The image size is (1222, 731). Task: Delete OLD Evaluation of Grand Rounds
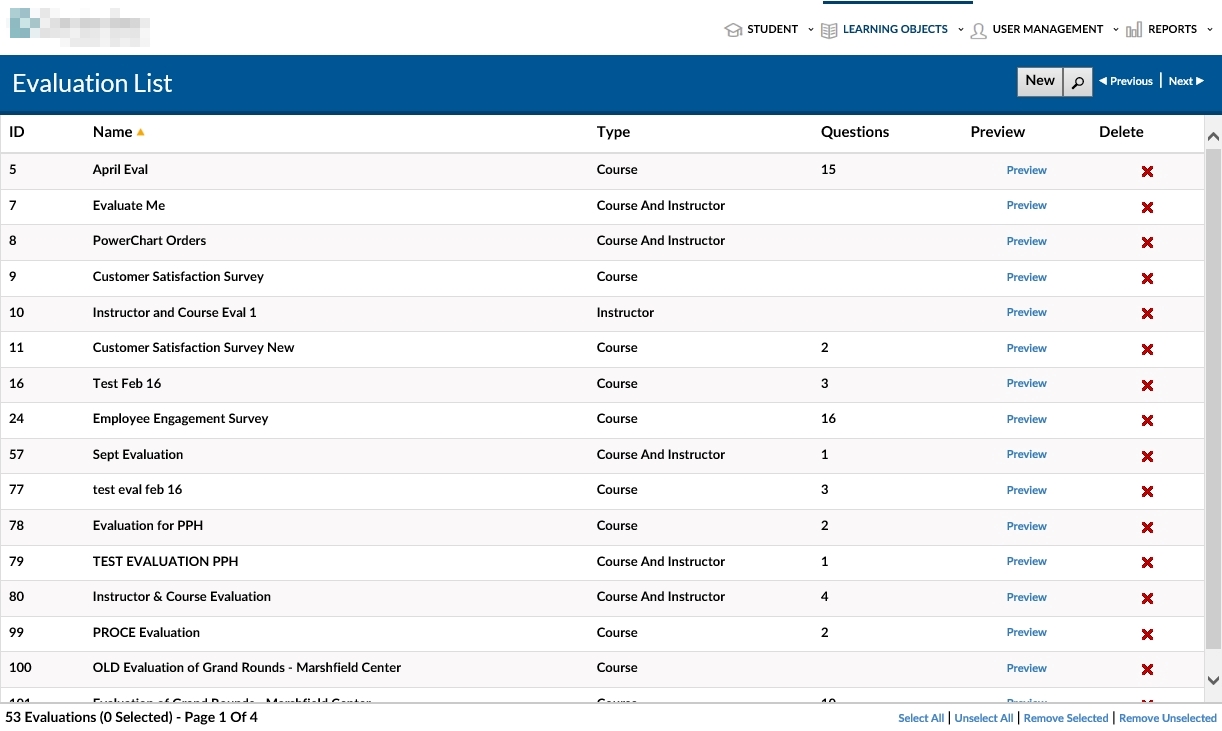coord(1147,669)
